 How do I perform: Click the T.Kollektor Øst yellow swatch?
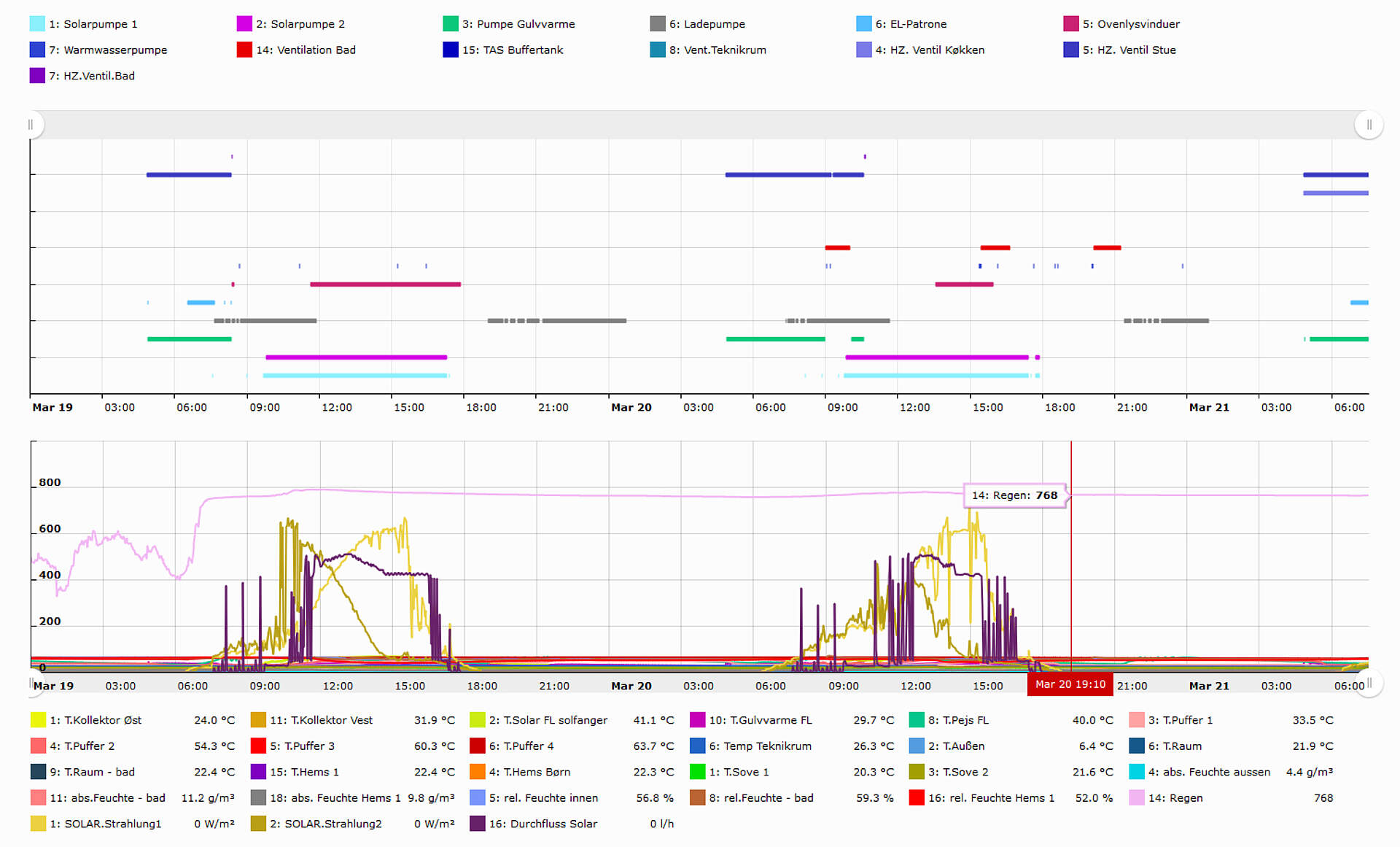click(x=39, y=720)
